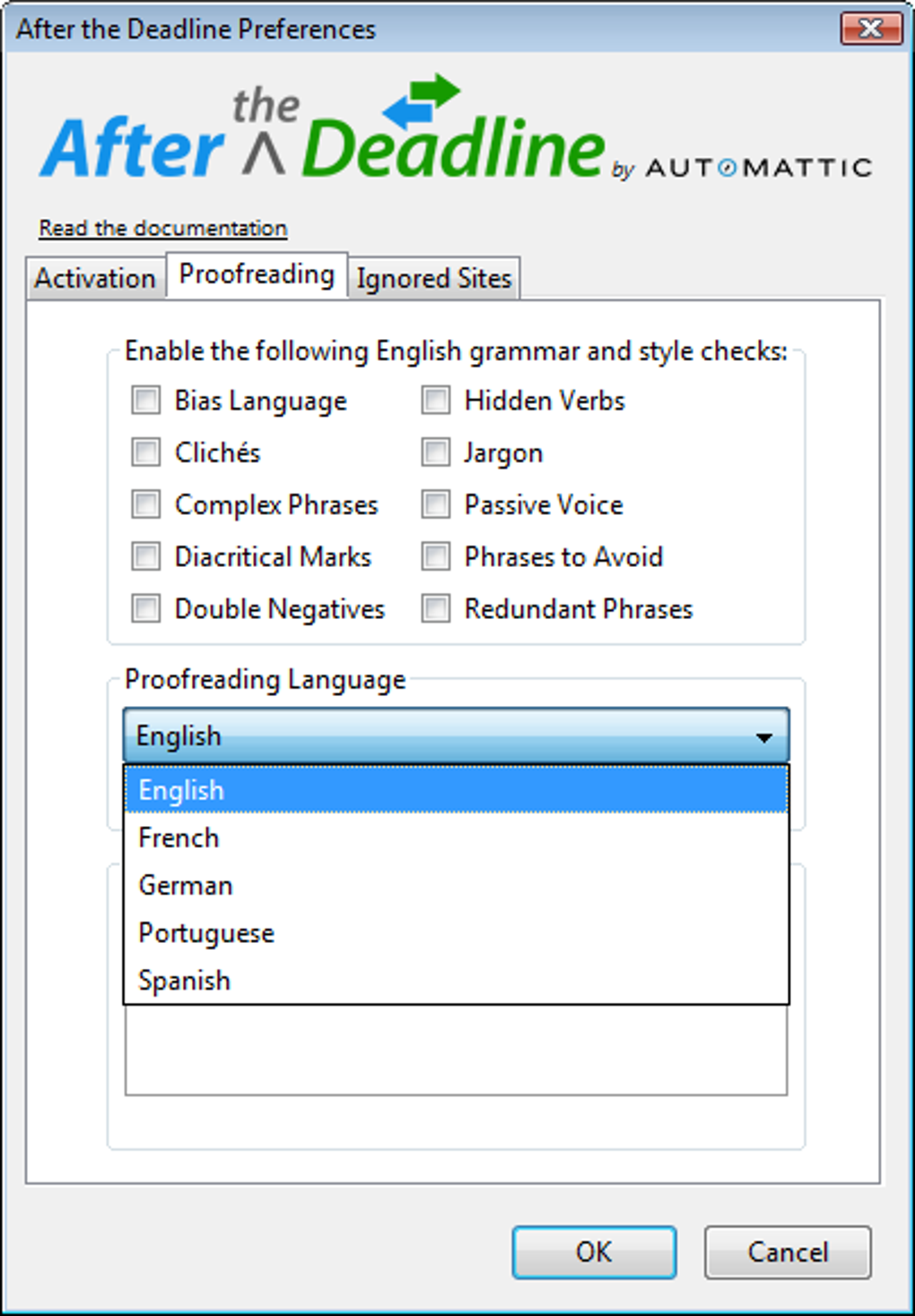Enable the Clichés check
Image resolution: width=915 pixels, height=1316 pixels.
point(145,452)
